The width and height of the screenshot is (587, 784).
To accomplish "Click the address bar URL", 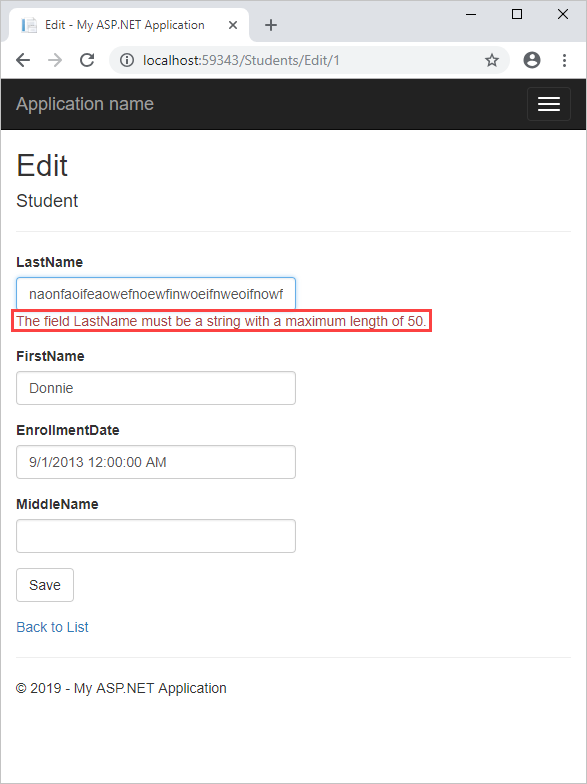I will click(x=241, y=60).
